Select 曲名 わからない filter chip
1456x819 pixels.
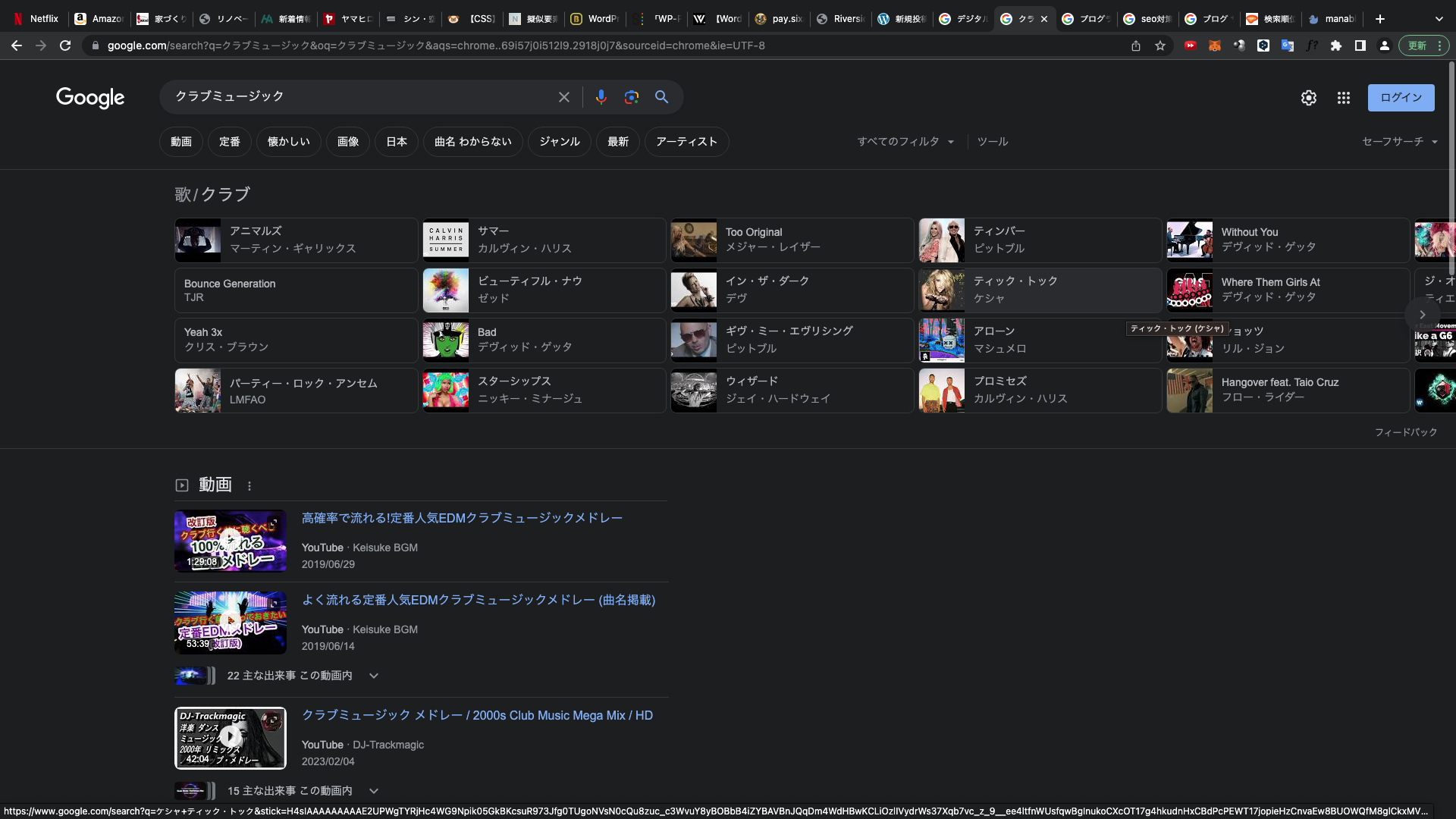[x=473, y=142]
